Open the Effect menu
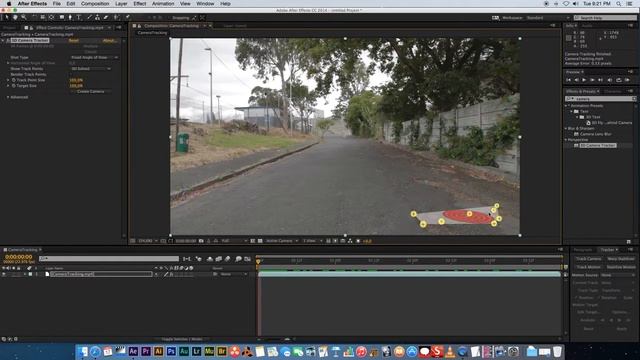Image resolution: width=640 pixels, height=360 pixels. (x=140, y=4)
